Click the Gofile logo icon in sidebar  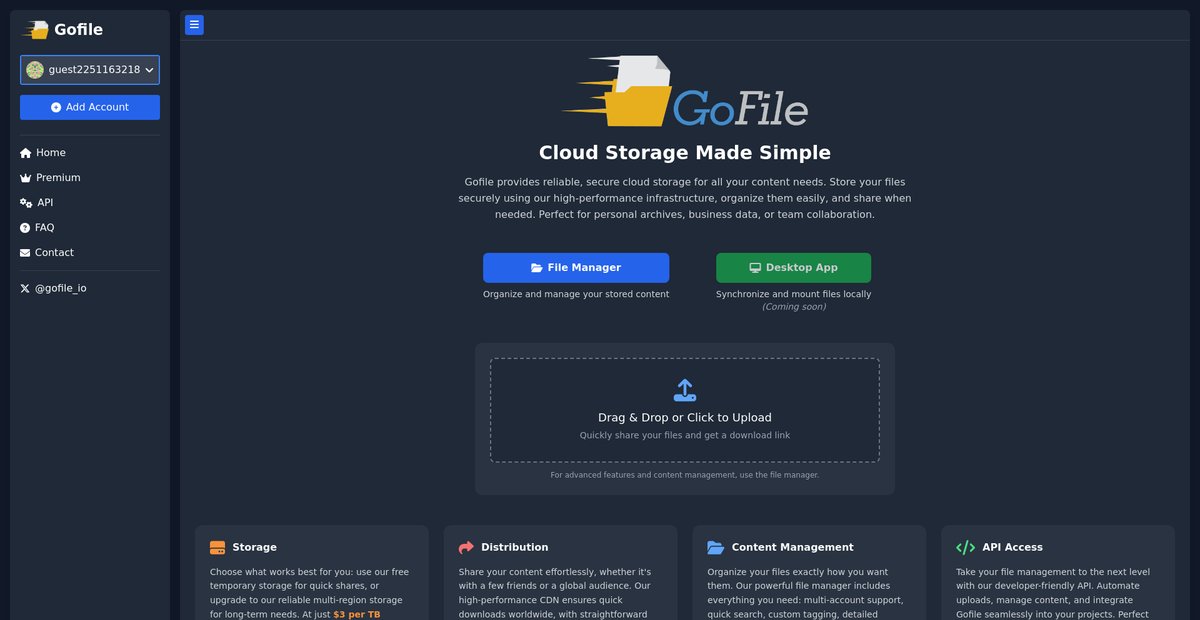pos(36,30)
